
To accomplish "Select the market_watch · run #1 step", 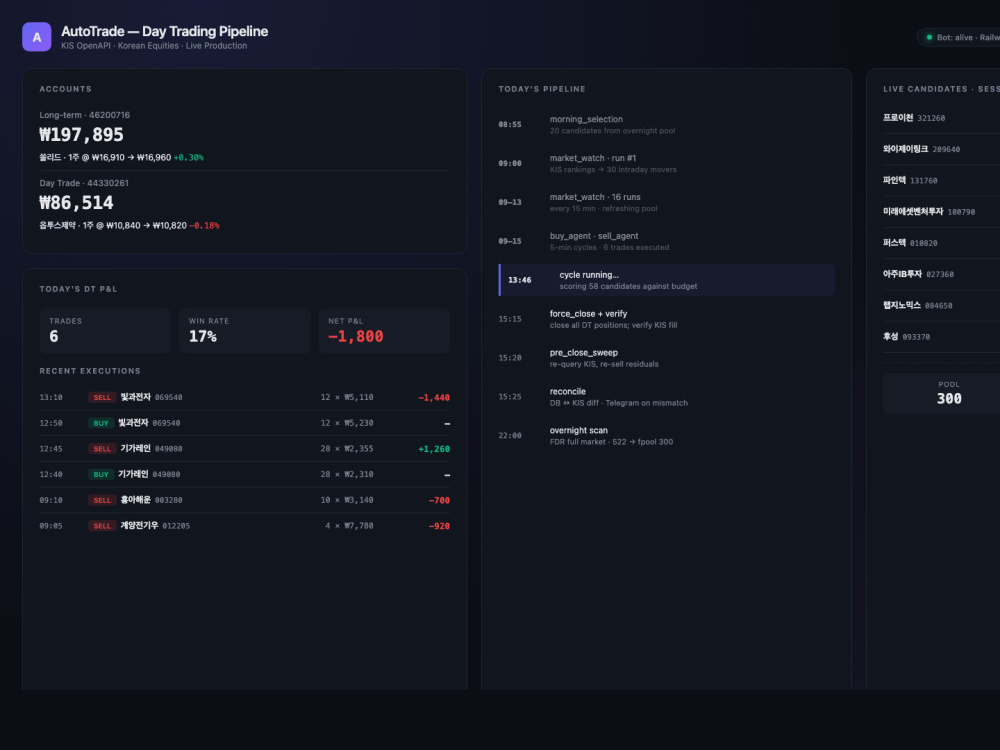I will (666, 163).
